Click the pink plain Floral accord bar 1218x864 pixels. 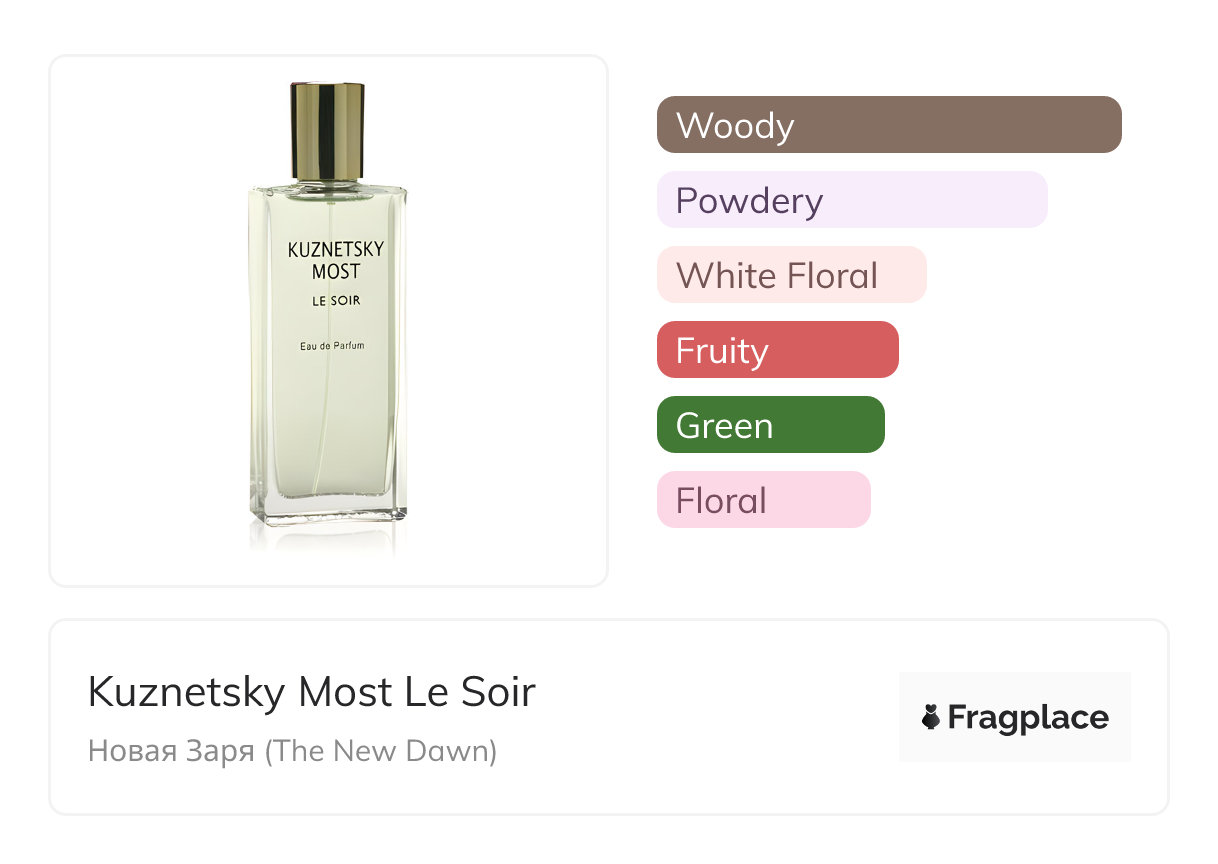click(763, 500)
